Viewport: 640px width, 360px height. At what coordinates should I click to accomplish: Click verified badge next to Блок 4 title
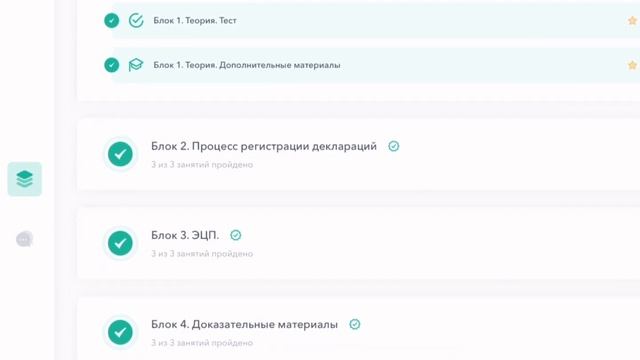pos(355,324)
